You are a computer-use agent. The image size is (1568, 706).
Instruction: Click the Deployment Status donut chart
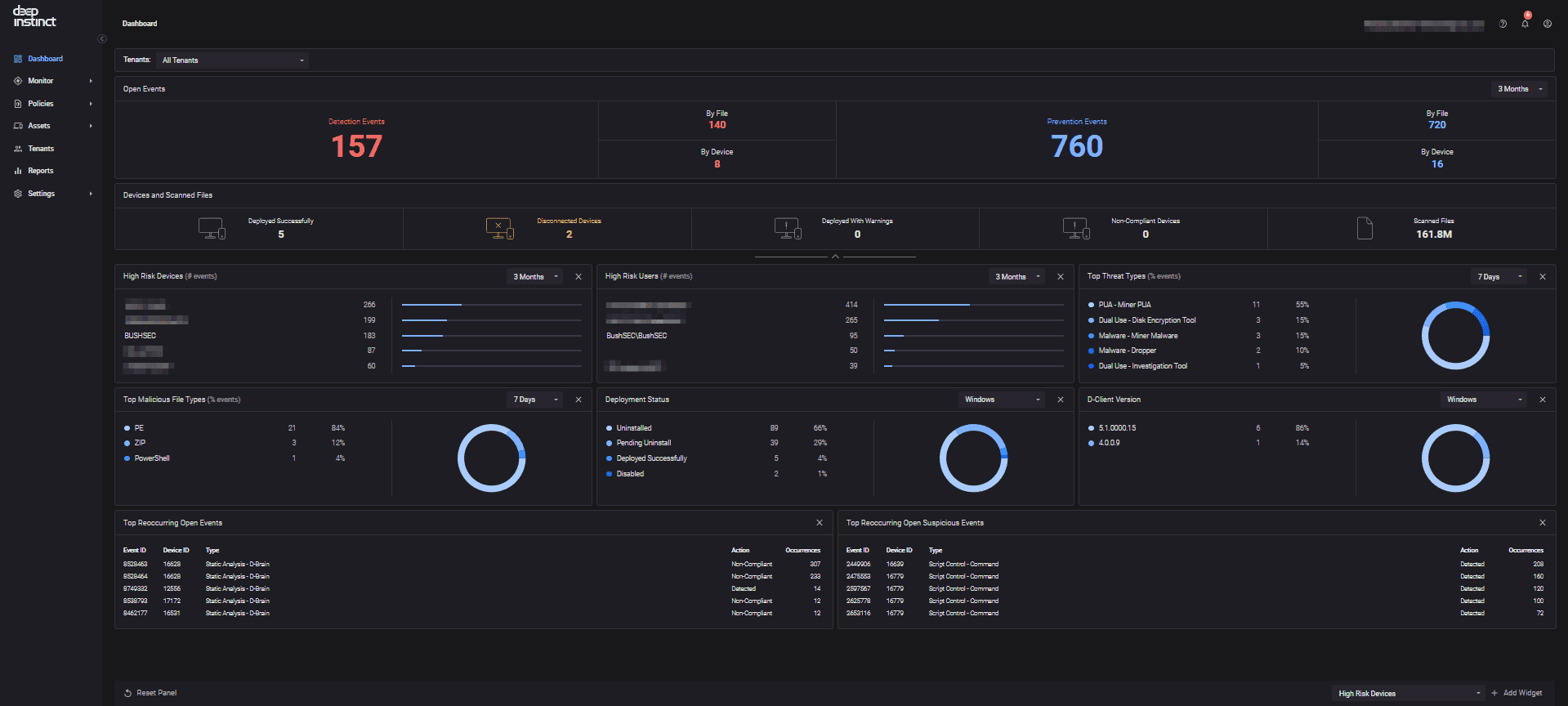(x=974, y=458)
